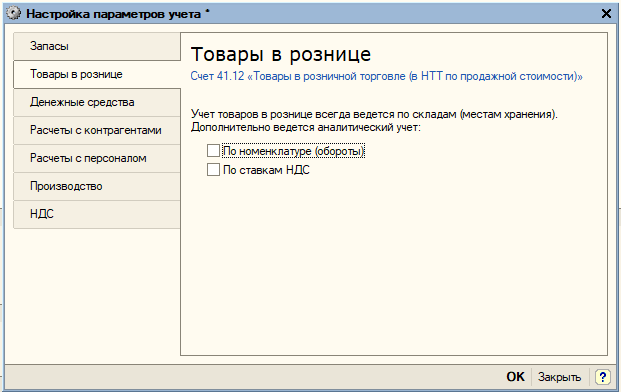Go to the Расчеты с контрагентами tab
This screenshot has height=392, width=621.
pyautogui.click(x=97, y=130)
